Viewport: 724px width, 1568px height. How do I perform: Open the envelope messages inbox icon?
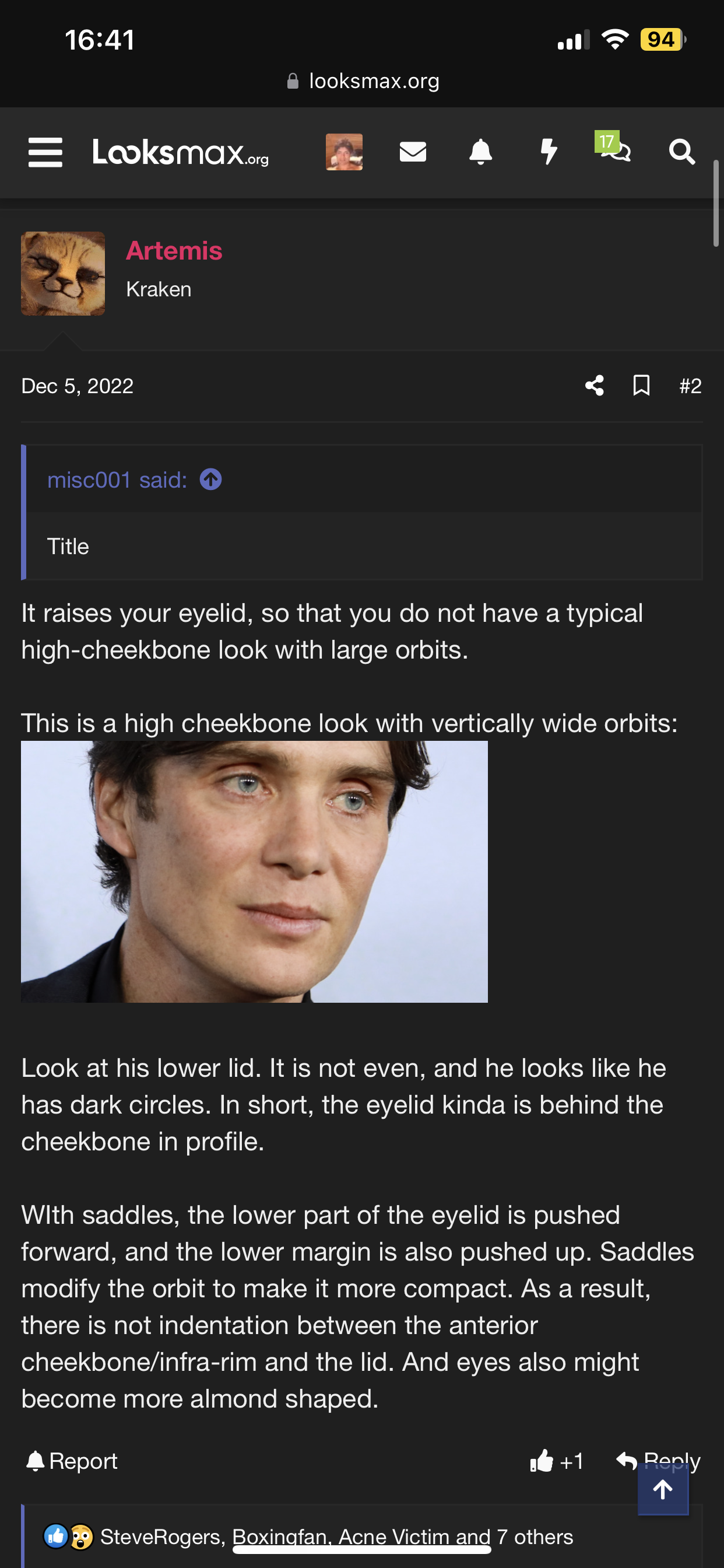pyautogui.click(x=413, y=152)
